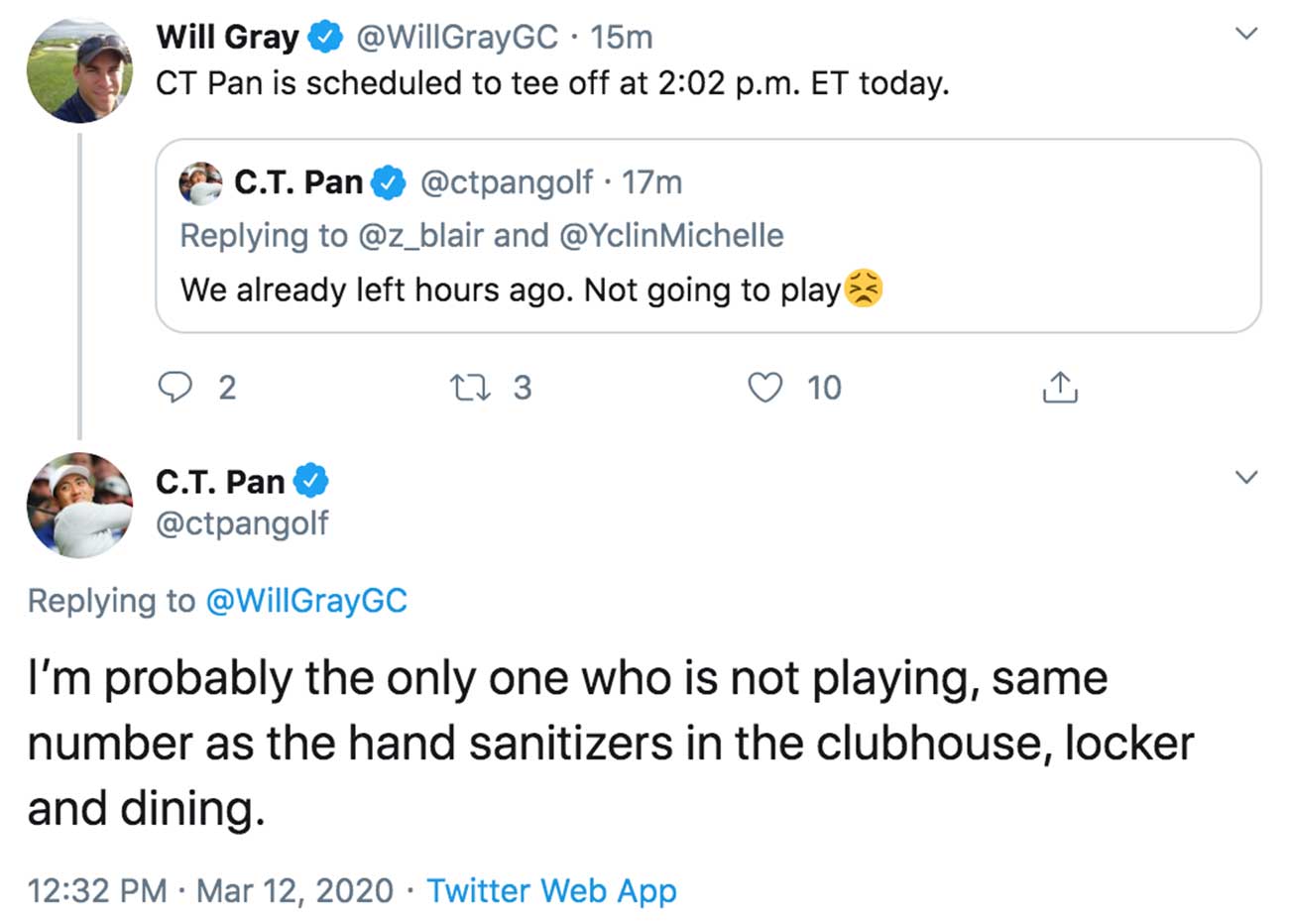Click small C.T. Pan avatar in quoted tweet
The height and width of the screenshot is (924, 1289).
(200, 183)
